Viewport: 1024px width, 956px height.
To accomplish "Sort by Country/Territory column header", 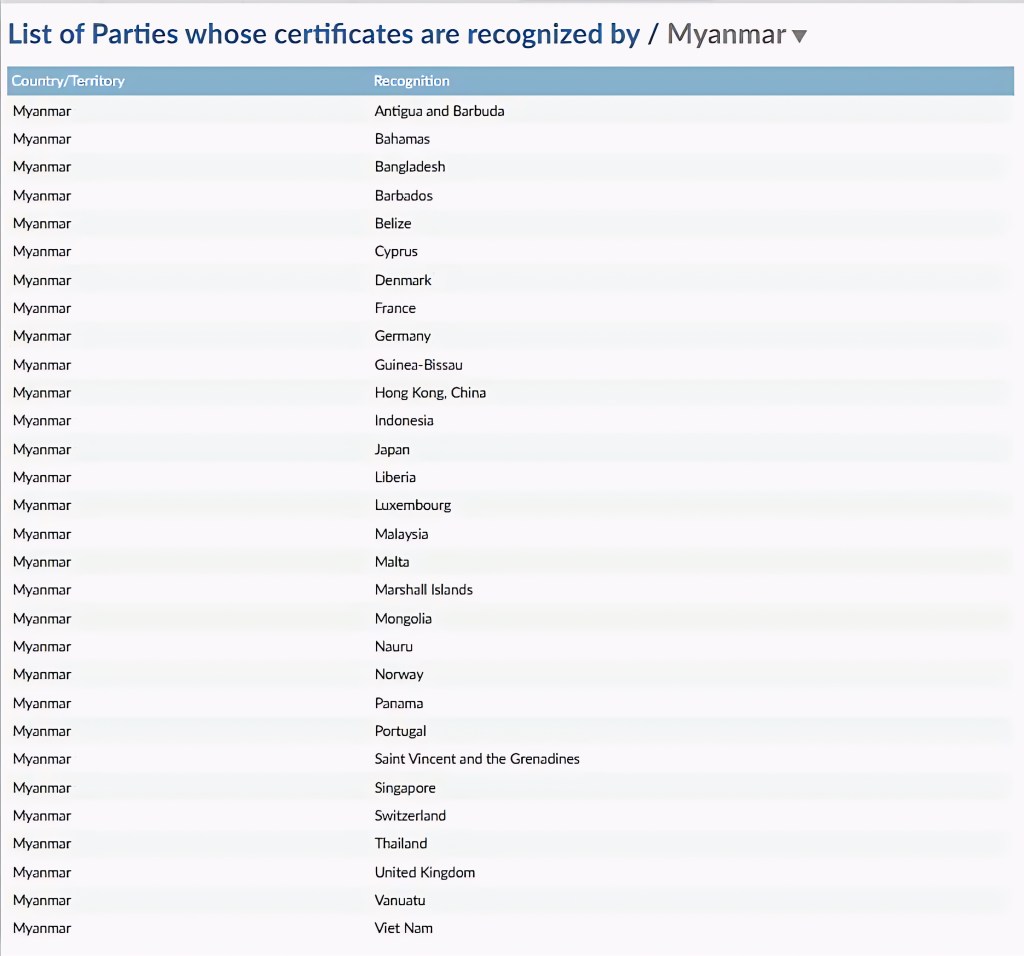I will [68, 81].
